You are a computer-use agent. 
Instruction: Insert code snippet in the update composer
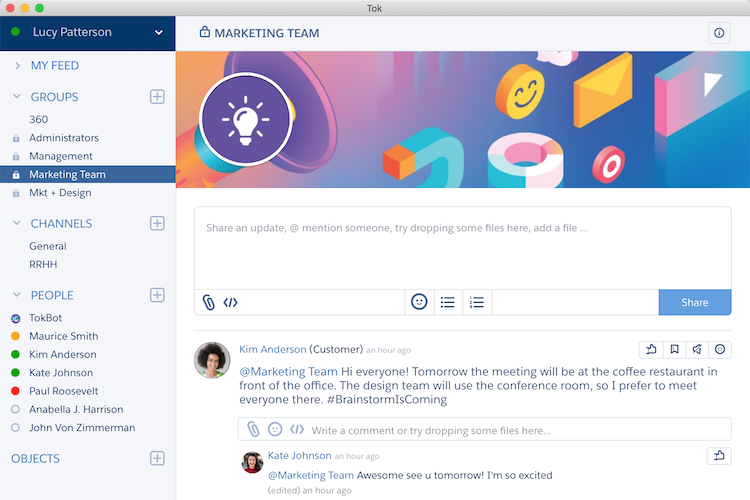230,302
